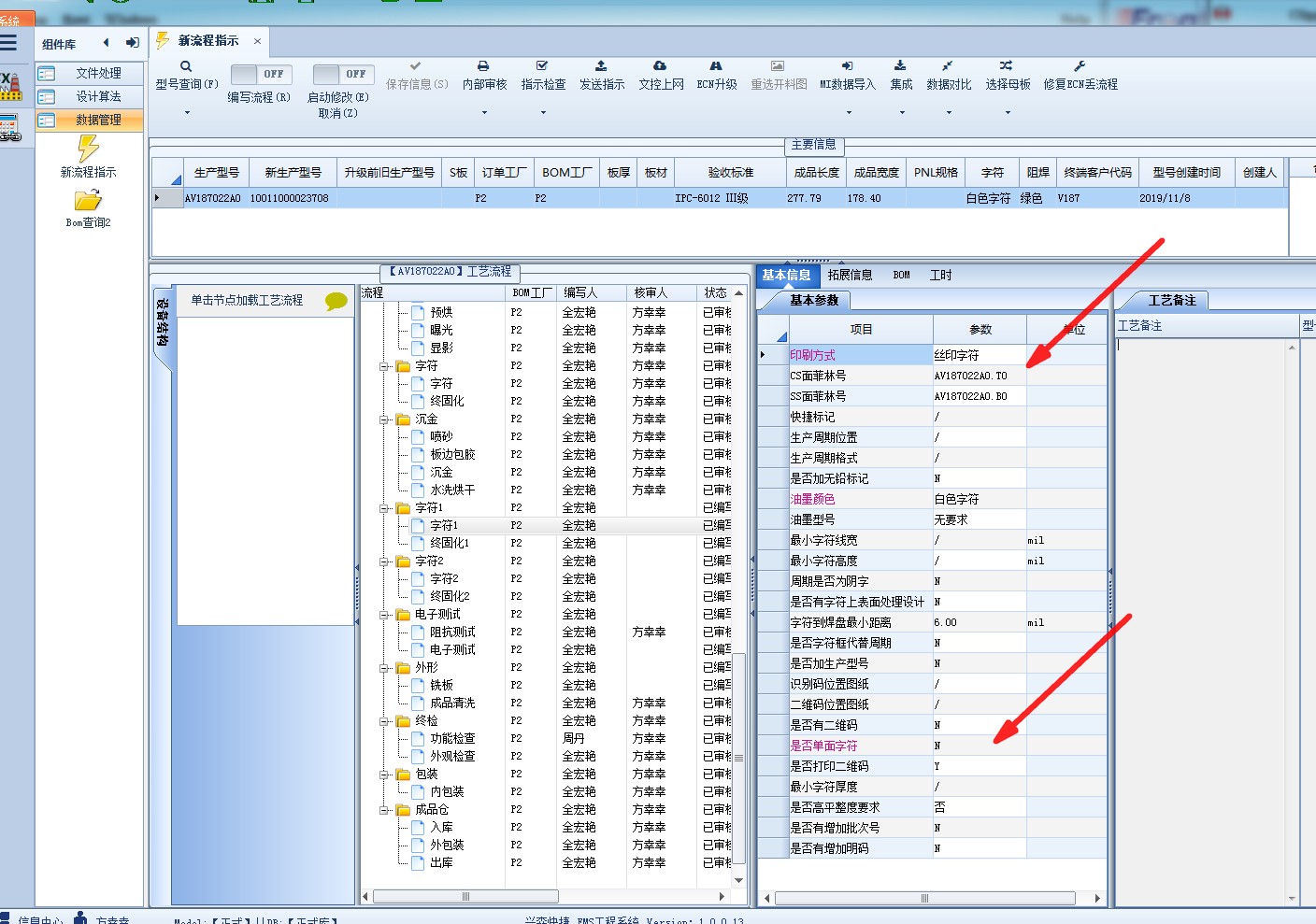Viewport: 1316px width, 924px height.
Task: Click 印刷方式 parameter value 丝印字符
Action: pyautogui.click(x=979, y=355)
